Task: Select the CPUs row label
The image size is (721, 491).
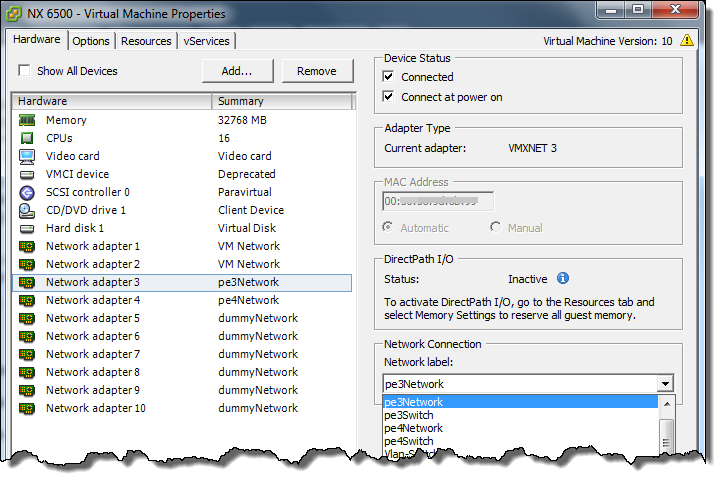Action: point(59,138)
